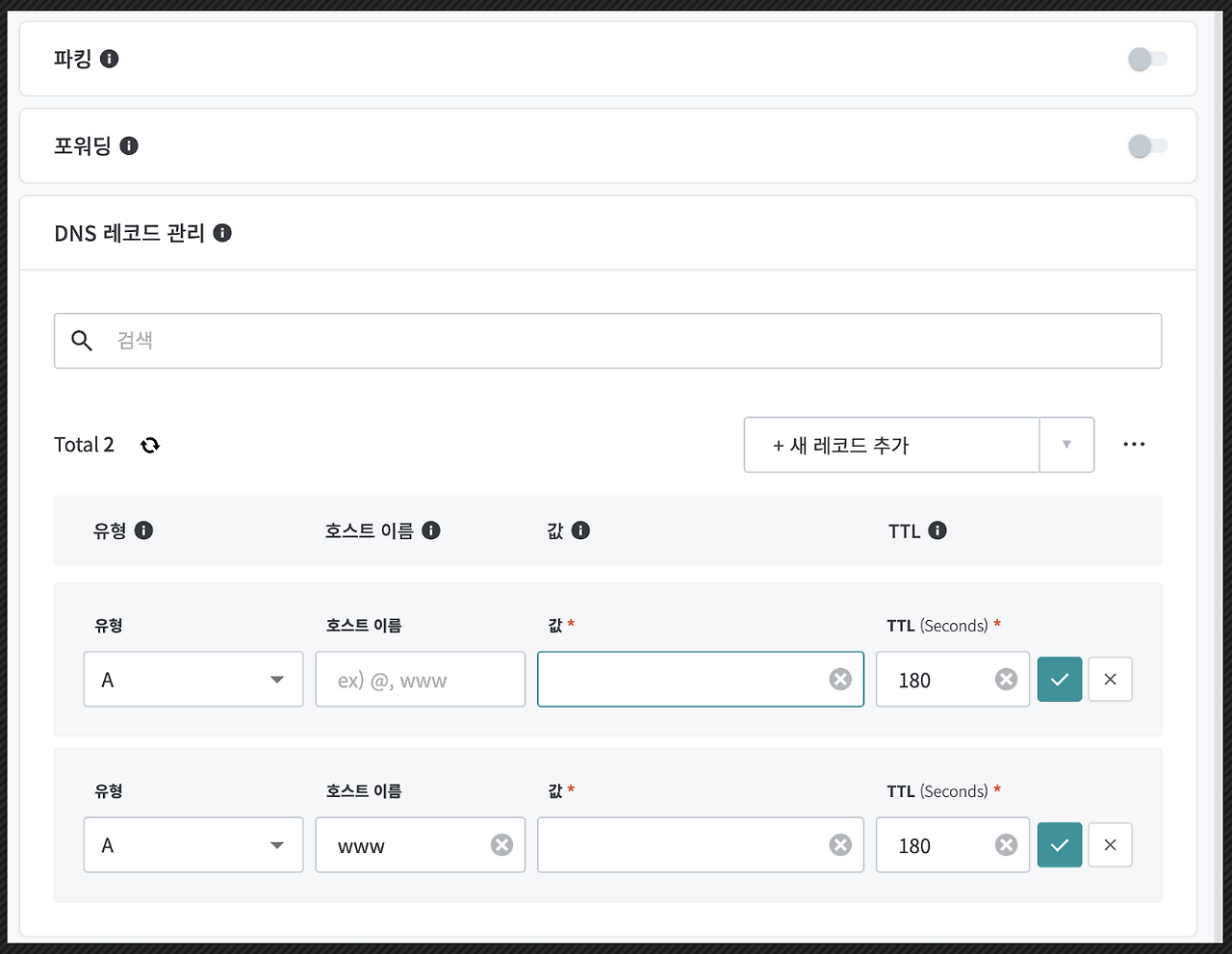This screenshot has height=954, width=1232.
Task: Clear 값 field icon in first record
Action: click(x=840, y=680)
